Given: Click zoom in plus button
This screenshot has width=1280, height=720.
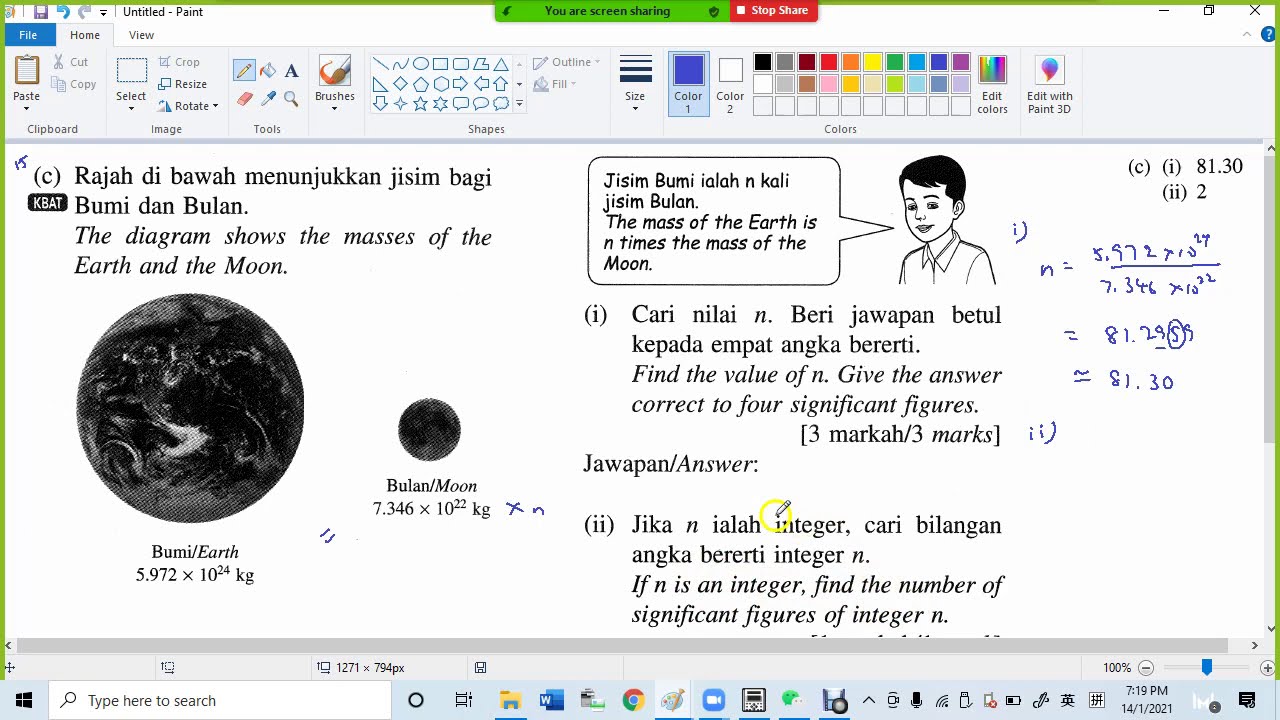Looking at the screenshot, I should [1268, 668].
